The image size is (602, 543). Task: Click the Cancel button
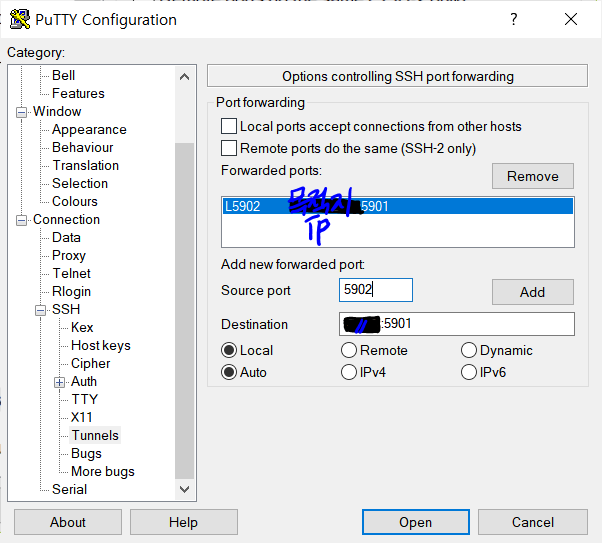[533, 522]
